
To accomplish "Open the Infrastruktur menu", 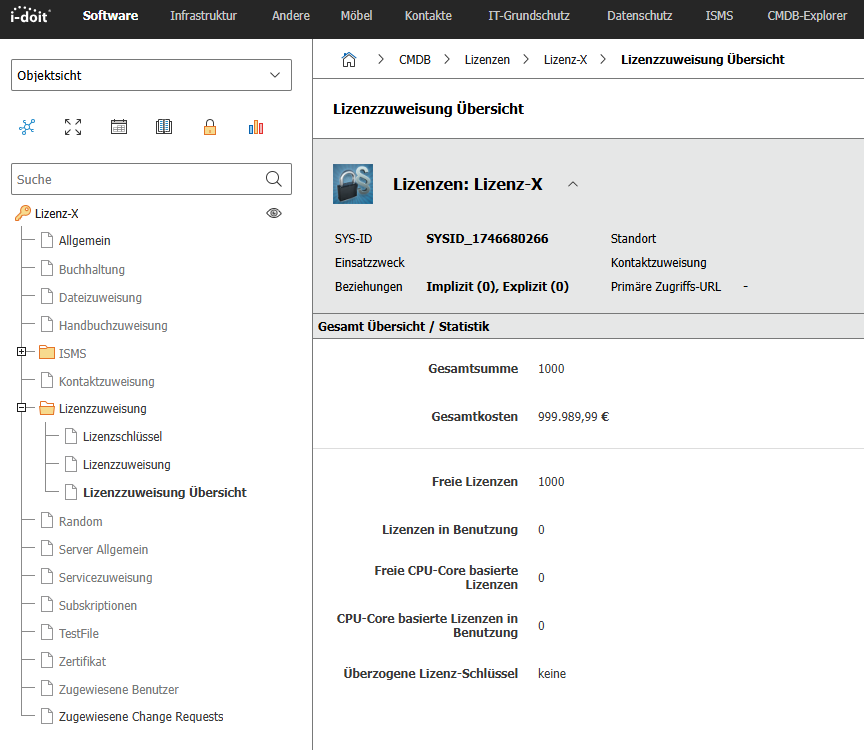I will click(x=205, y=16).
